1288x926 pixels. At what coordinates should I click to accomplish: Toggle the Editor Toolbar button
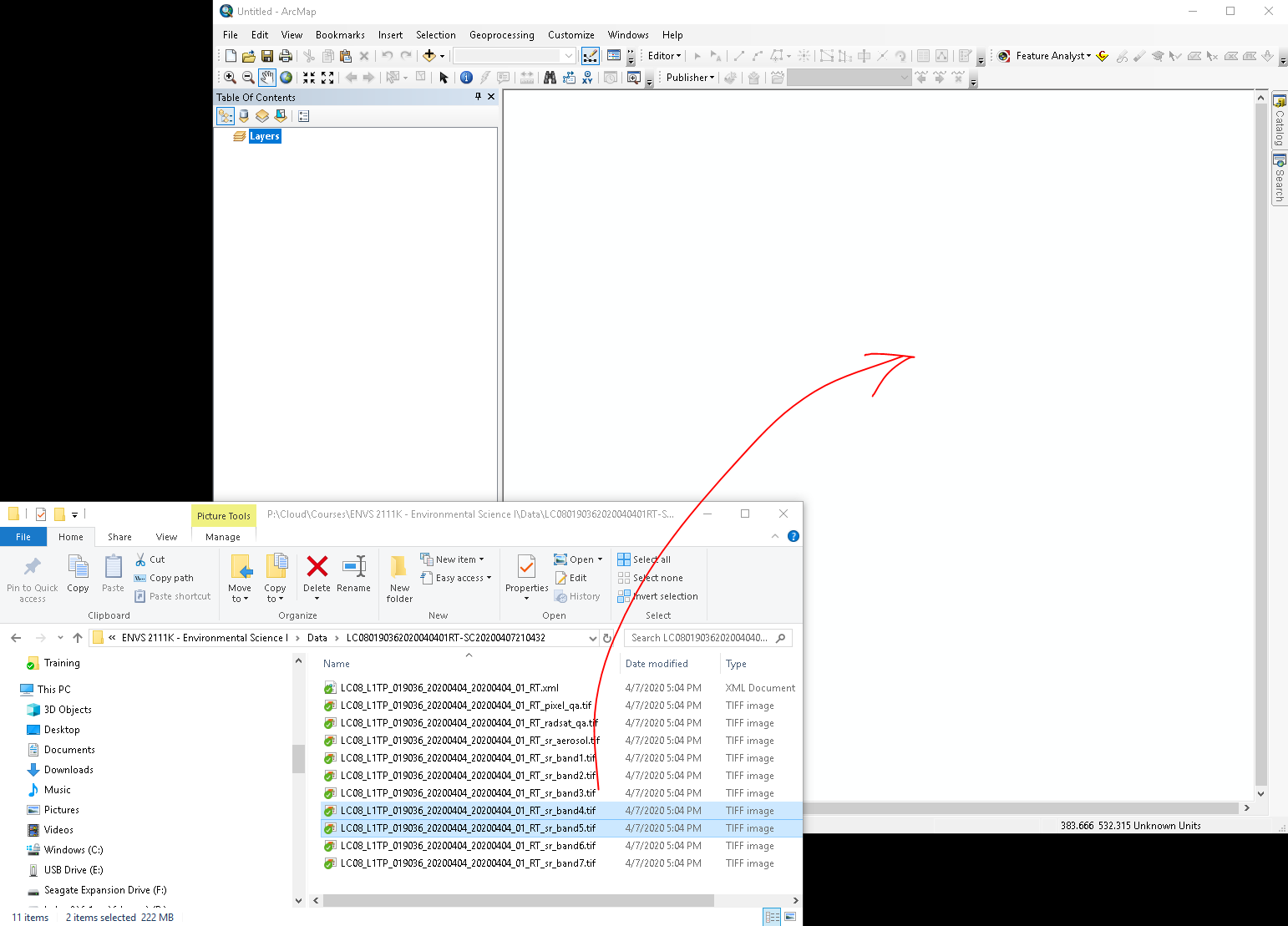590,56
